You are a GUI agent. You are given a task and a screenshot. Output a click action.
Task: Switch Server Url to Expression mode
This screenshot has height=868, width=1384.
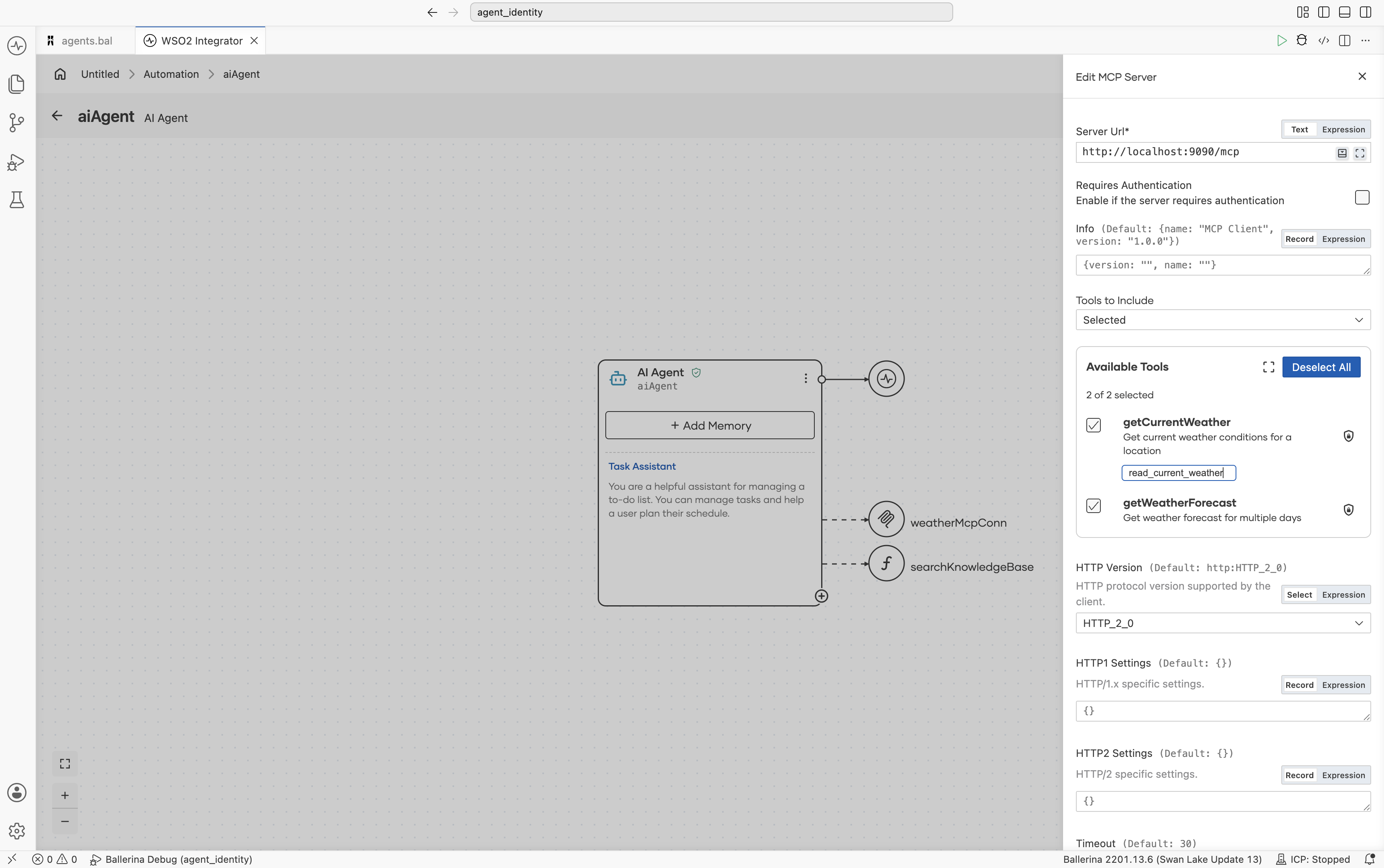pyautogui.click(x=1343, y=130)
